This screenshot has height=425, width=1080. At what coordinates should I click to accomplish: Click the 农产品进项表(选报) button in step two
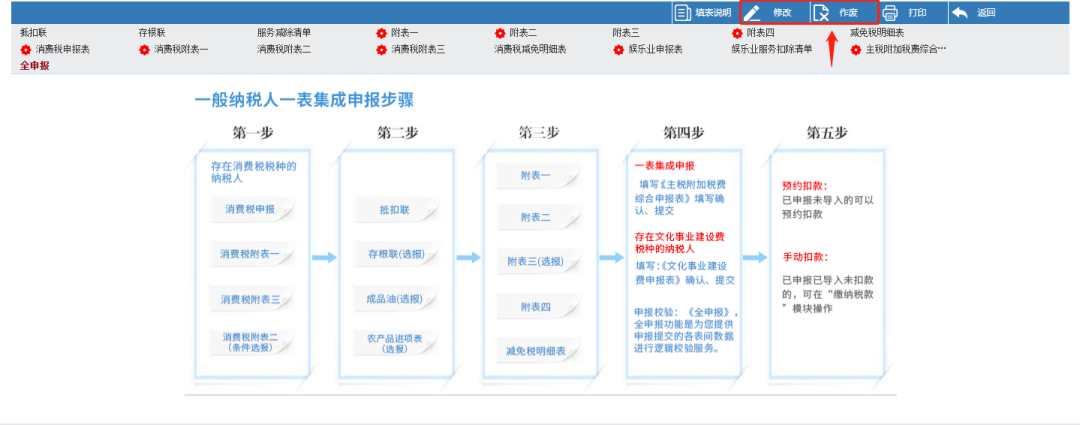pos(396,343)
